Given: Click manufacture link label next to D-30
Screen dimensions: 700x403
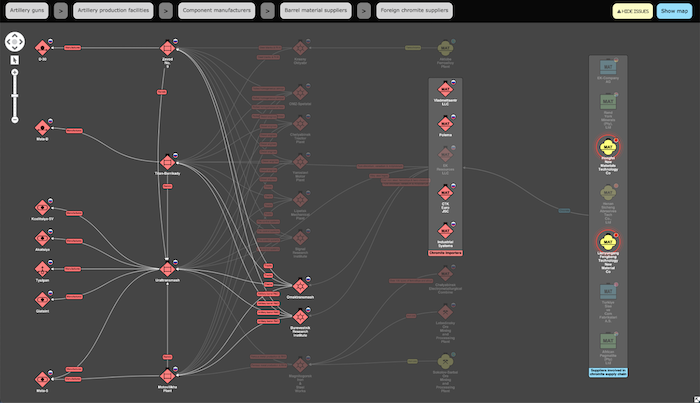Looking at the screenshot, I should 72,48.
